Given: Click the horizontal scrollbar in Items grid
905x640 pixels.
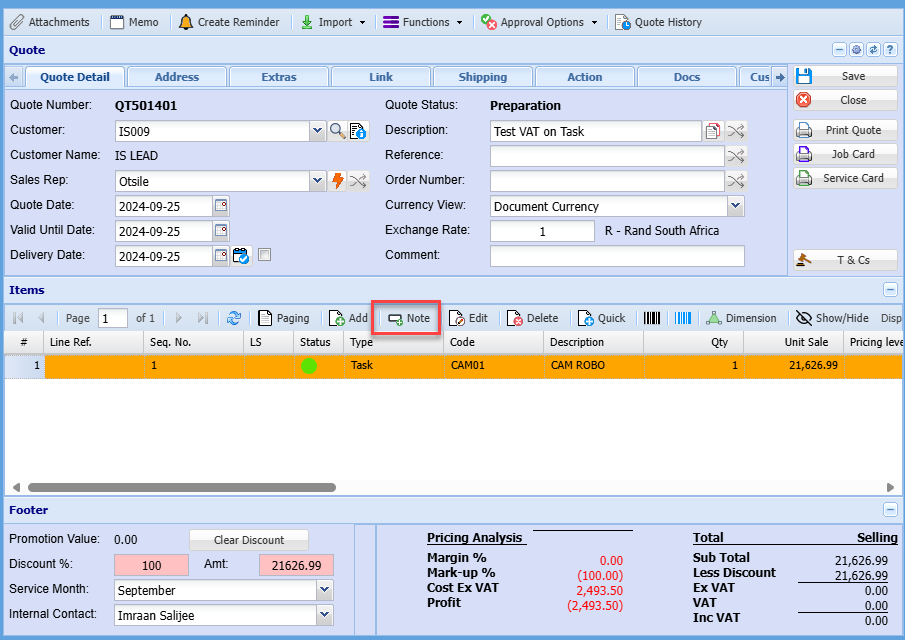Looking at the screenshot, I should [x=181, y=488].
